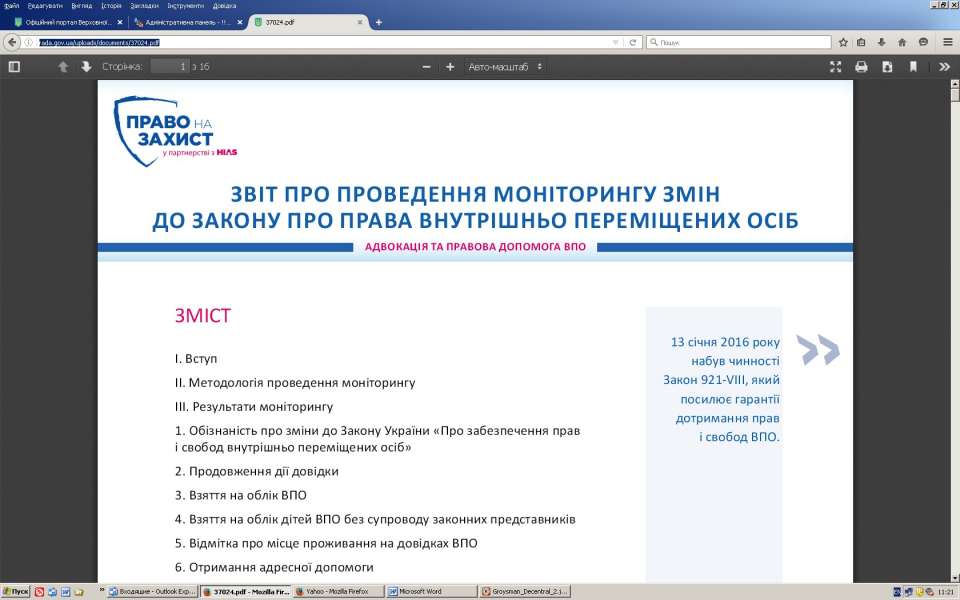Zoom in on the PDF document
The height and width of the screenshot is (600, 960).
pos(450,67)
